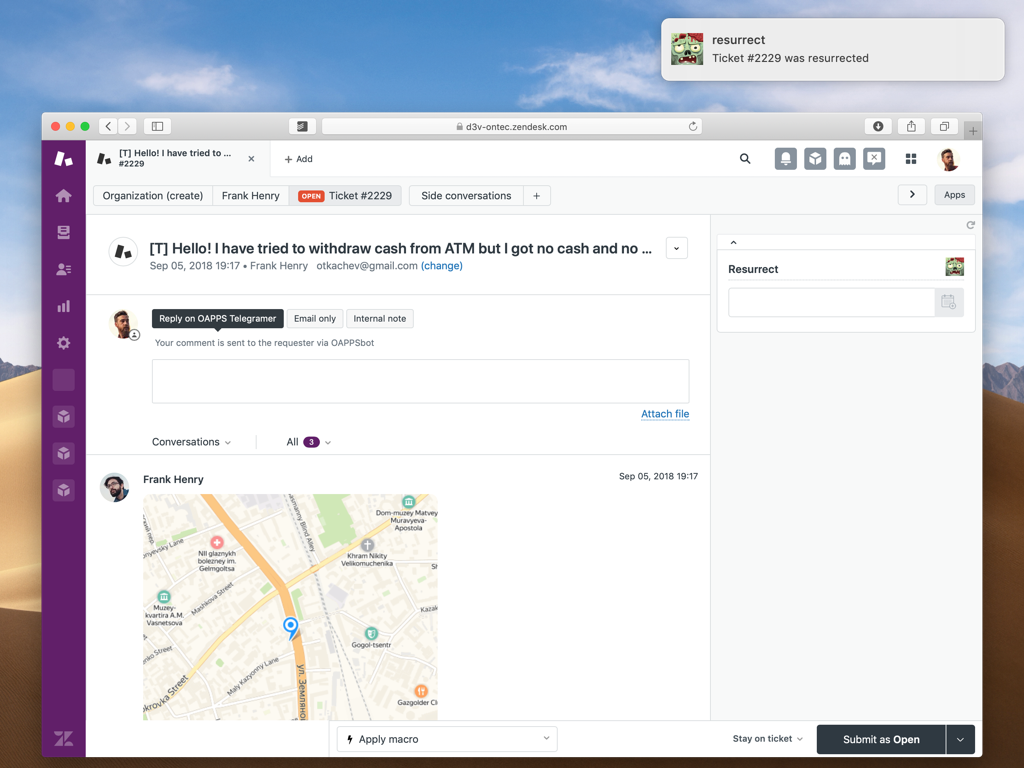Switch to Side conversations tab
The width and height of the screenshot is (1024, 768).
click(x=466, y=196)
